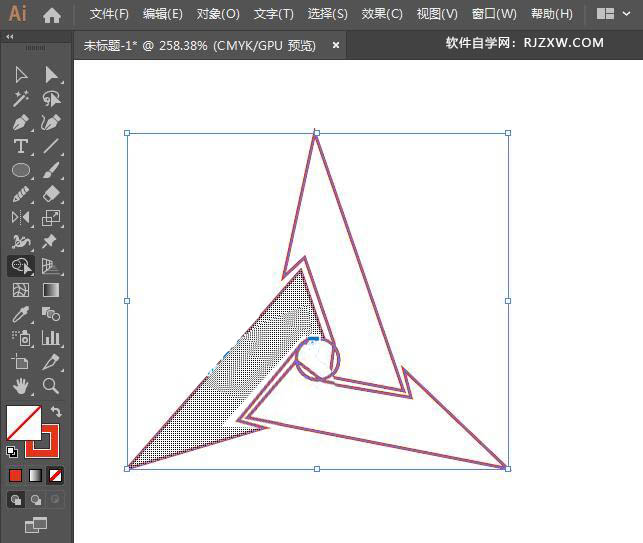Open the 帮助(H) menu
This screenshot has height=543, width=643.
(x=552, y=14)
